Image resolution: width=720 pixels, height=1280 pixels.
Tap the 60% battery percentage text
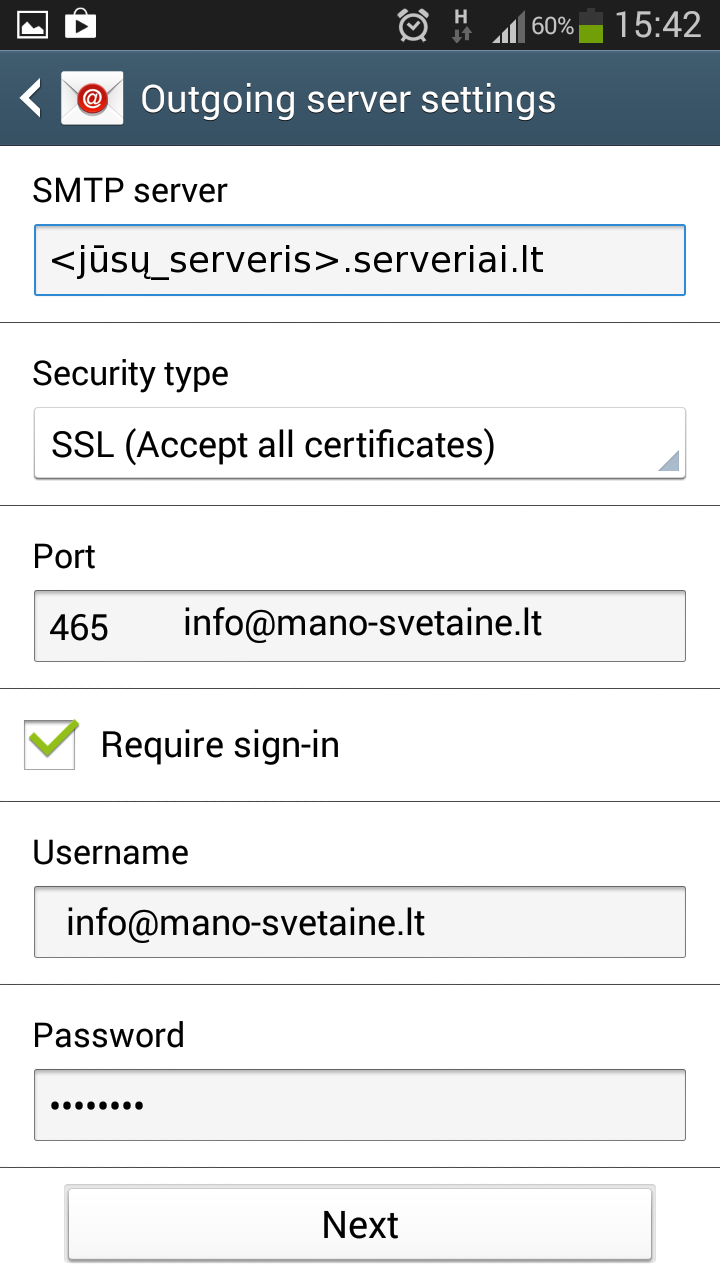(552, 27)
